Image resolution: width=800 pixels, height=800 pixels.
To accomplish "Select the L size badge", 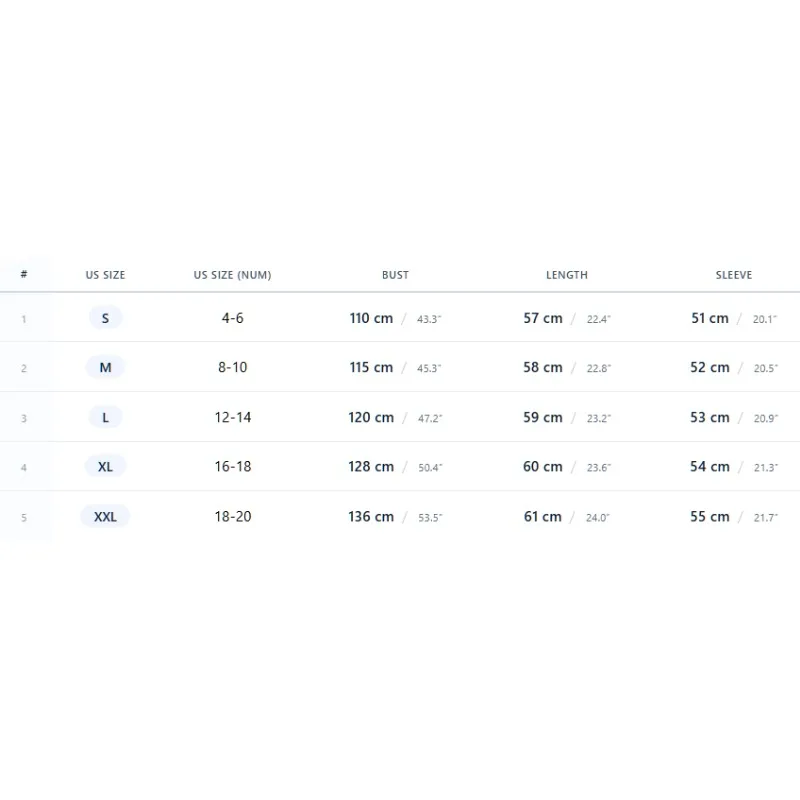I will (105, 417).
